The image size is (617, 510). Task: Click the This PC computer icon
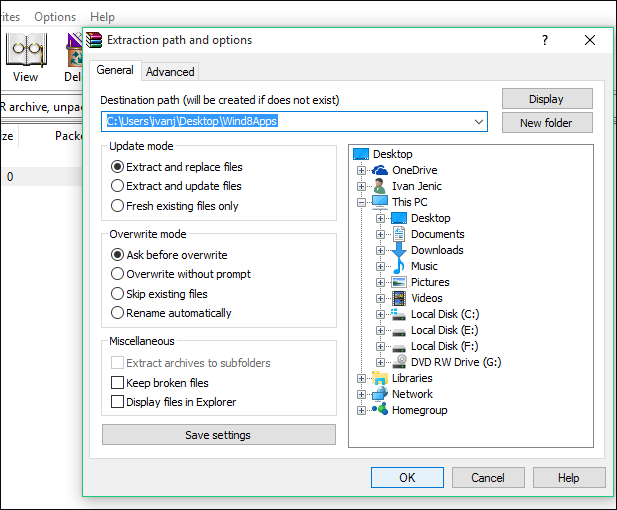coord(380,202)
